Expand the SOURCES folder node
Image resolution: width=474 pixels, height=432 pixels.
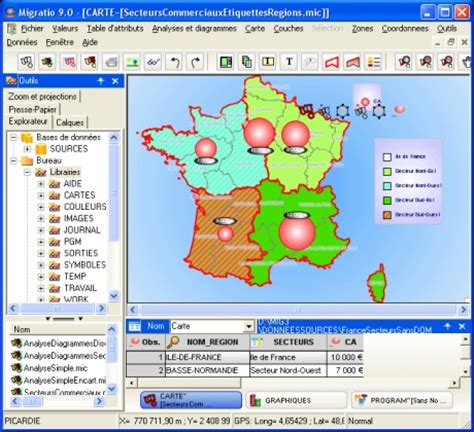(x=27, y=149)
